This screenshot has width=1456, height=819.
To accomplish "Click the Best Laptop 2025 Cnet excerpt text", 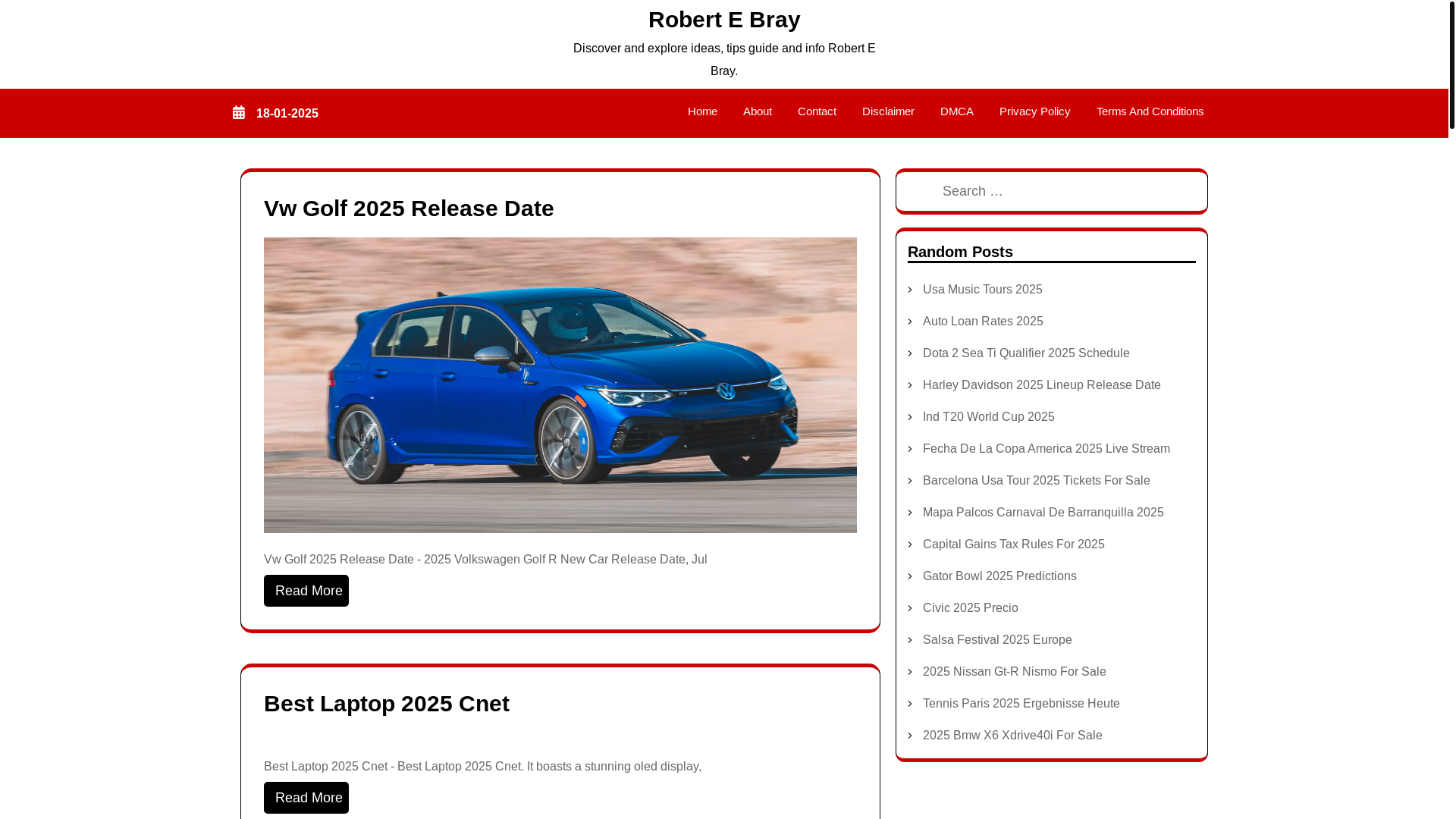I will (x=482, y=767).
